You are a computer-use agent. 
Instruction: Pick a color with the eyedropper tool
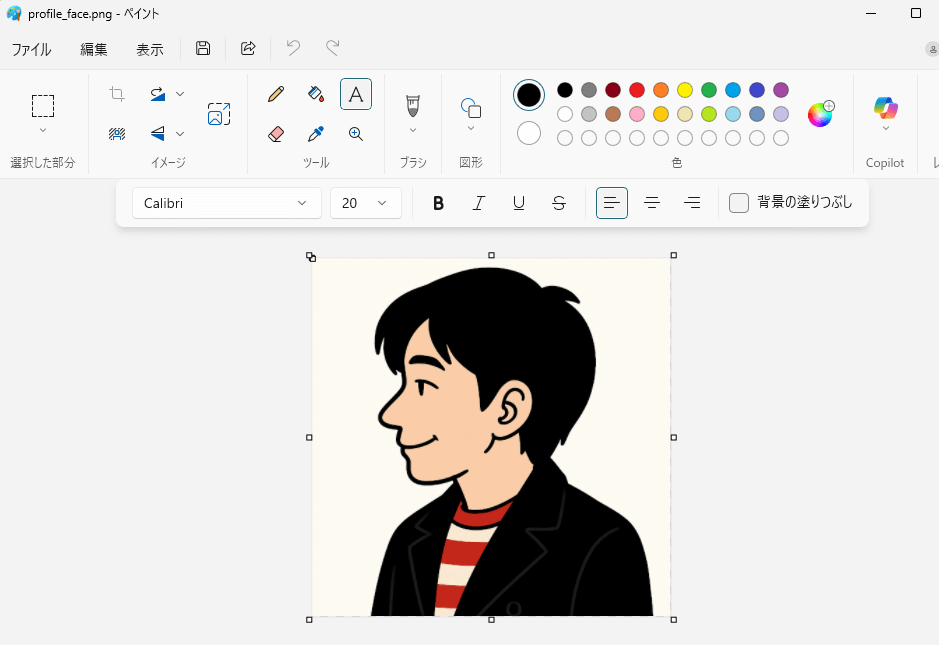(x=316, y=133)
